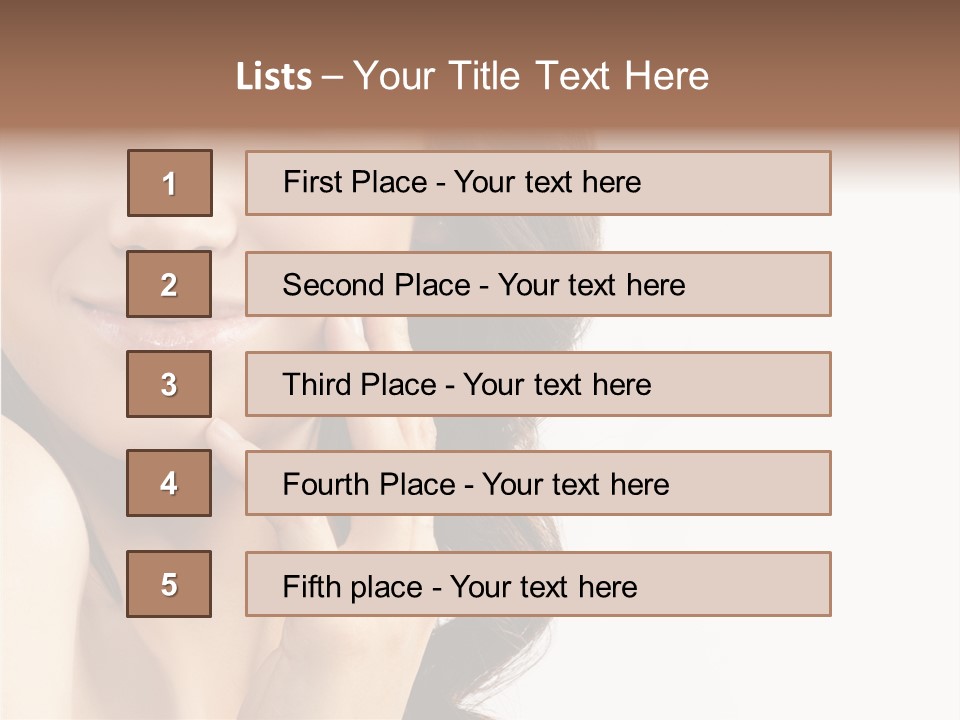Click the Second Place text box

pyautogui.click(x=538, y=284)
